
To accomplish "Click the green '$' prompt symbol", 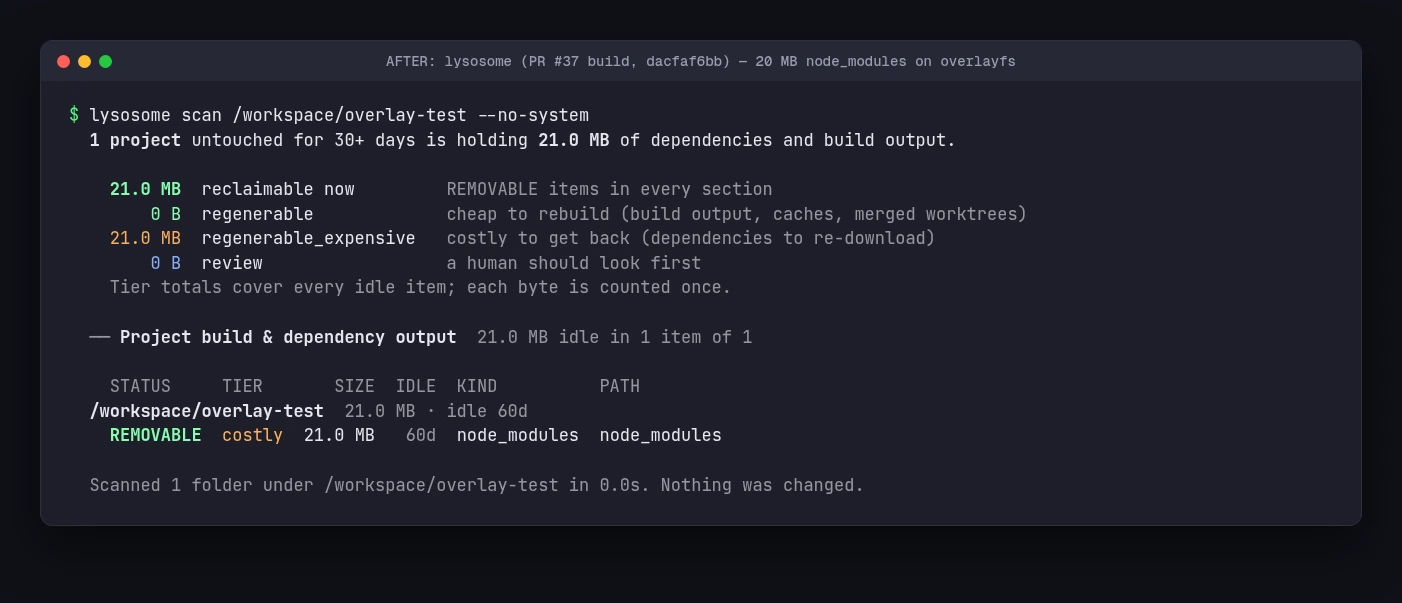I will point(74,115).
